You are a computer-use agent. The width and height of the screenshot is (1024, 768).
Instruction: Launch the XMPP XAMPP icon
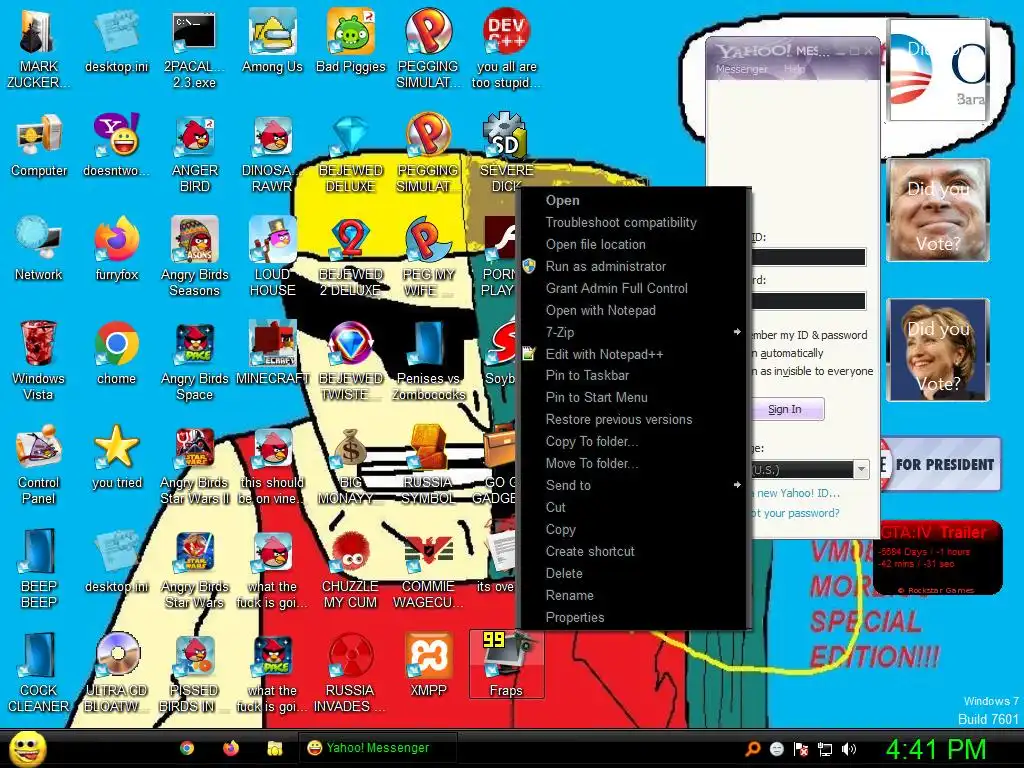point(428,665)
